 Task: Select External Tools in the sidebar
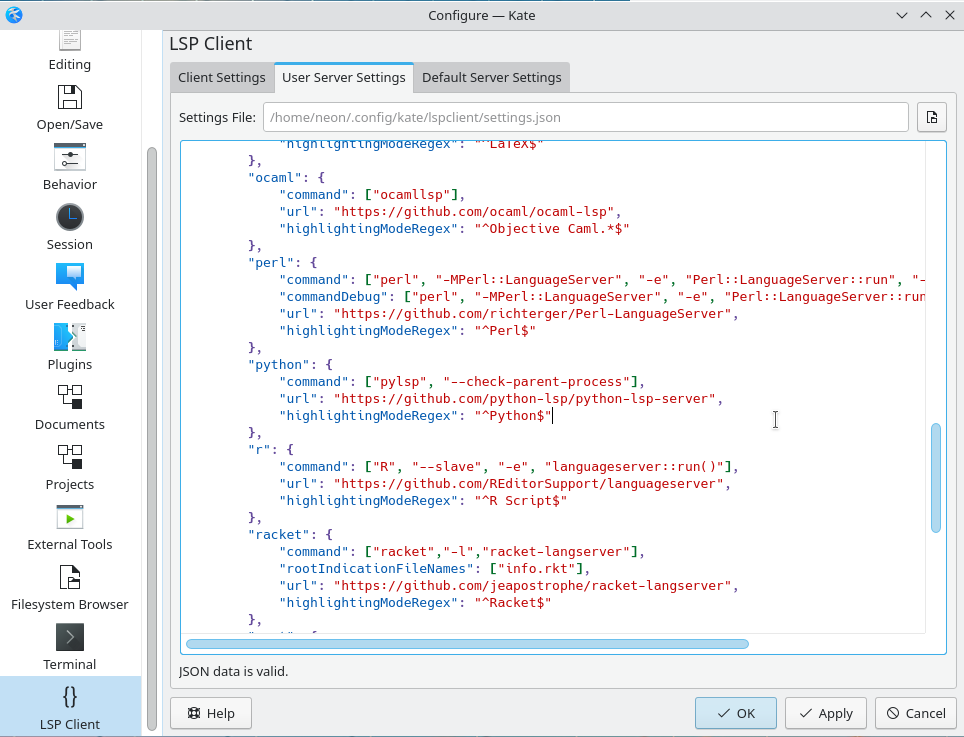coord(69,527)
